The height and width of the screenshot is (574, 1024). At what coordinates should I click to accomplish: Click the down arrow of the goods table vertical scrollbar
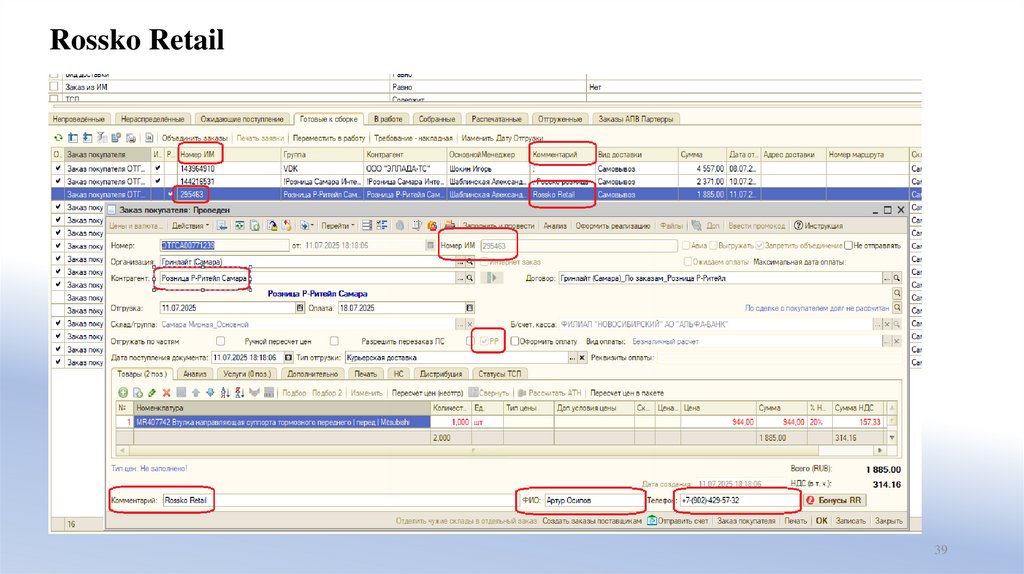892,438
